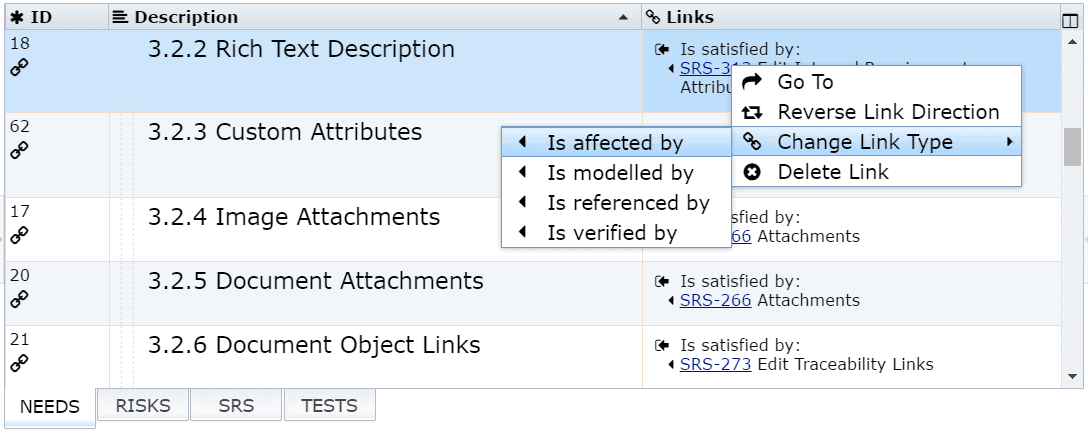Screen dimensions: 1088x433
Task: Open the SRS-266 link in row 3.2.5
Action: (715, 300)
